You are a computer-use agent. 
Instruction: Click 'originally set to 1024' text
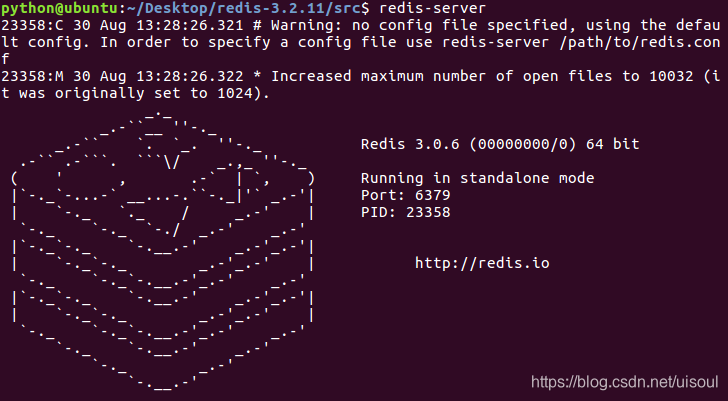pos(158,93)
